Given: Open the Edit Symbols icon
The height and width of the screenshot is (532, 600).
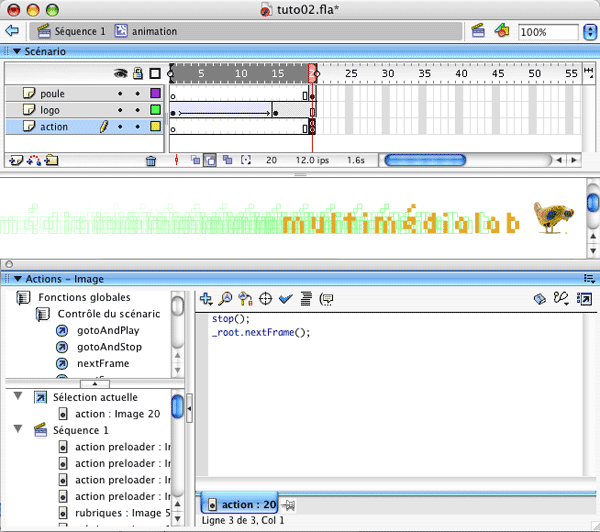Looking at the screenshot, I should coord(502,31).
